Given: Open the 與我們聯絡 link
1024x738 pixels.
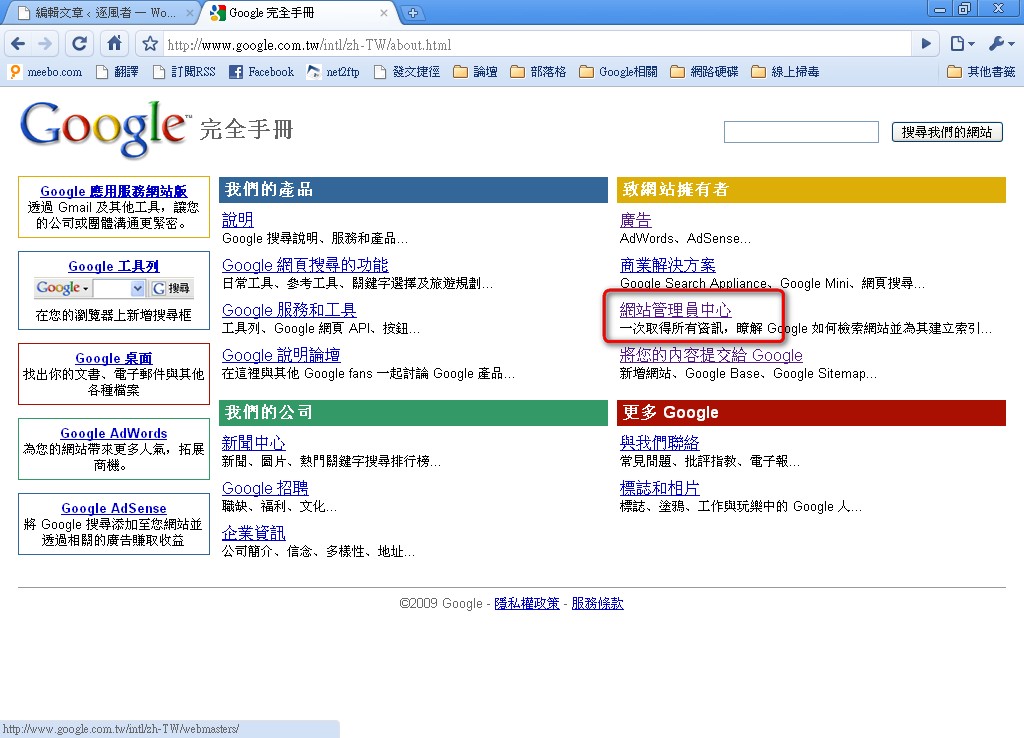Looking at the screenshot, I should (660, 443).
